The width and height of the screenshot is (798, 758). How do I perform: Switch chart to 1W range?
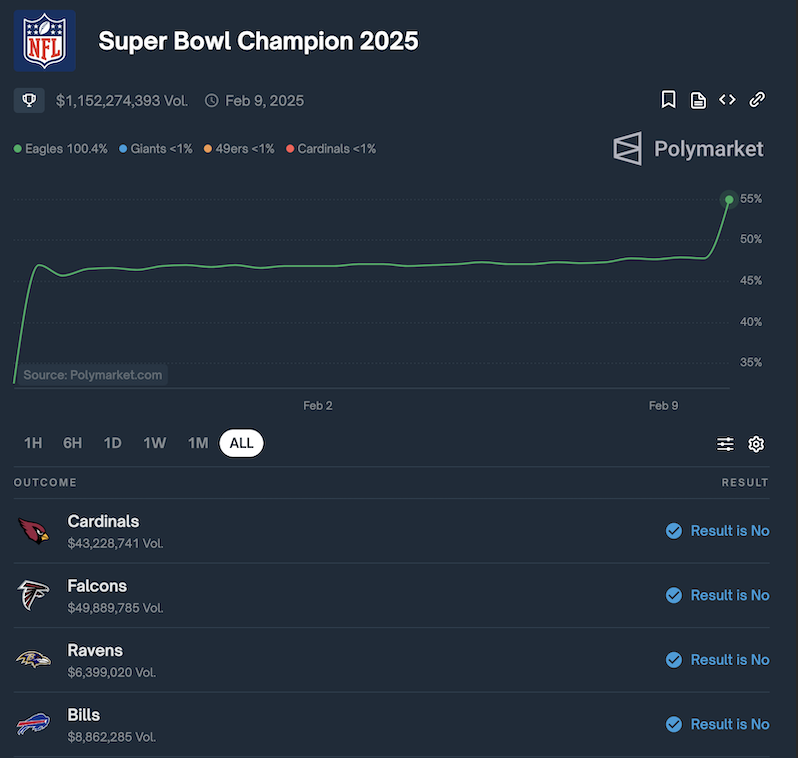(154, 443)
